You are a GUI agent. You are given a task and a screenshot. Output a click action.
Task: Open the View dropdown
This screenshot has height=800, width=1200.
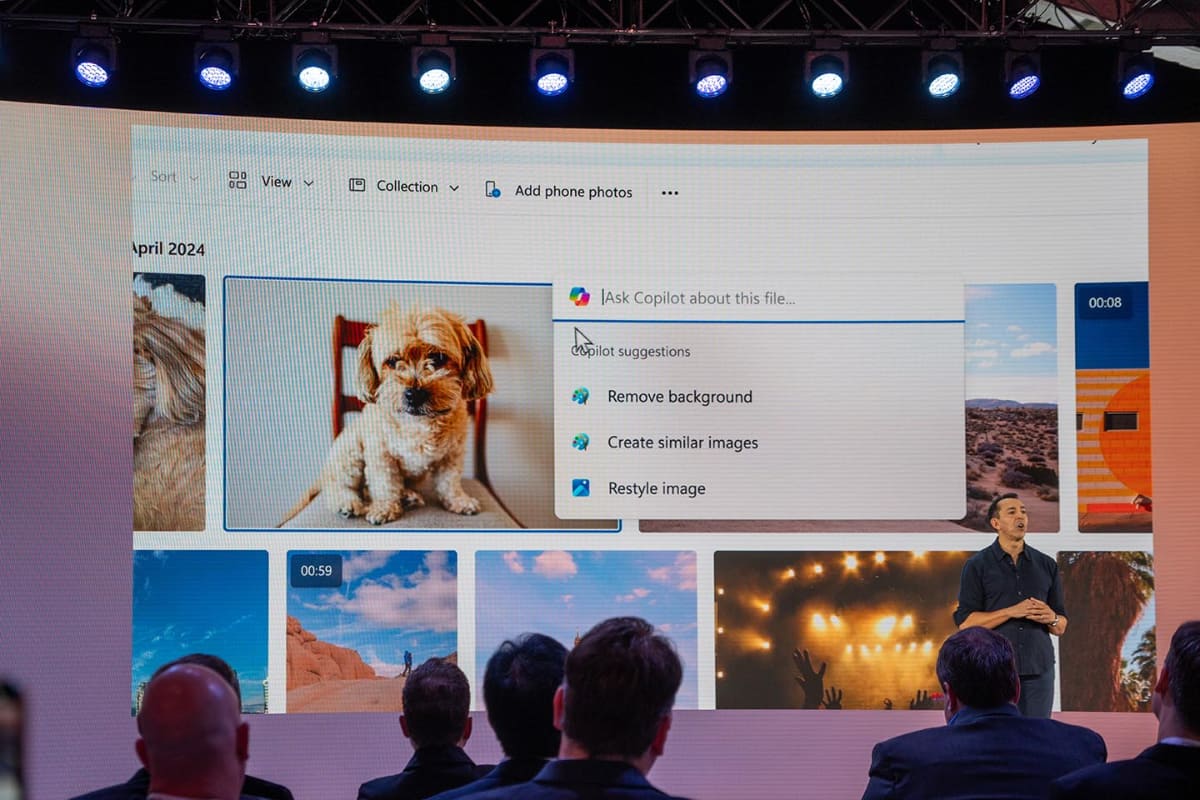coord(271,181)
